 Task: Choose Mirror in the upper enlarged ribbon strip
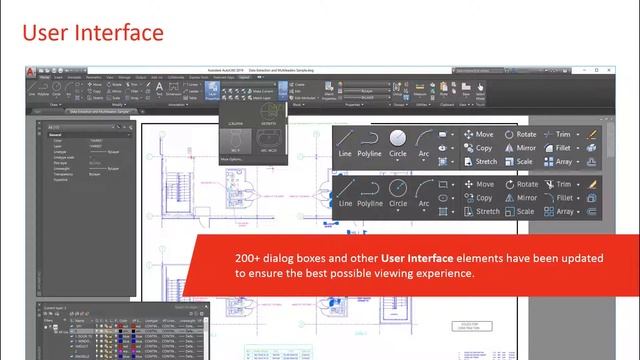pyautogui.click(x=520, y=148)
